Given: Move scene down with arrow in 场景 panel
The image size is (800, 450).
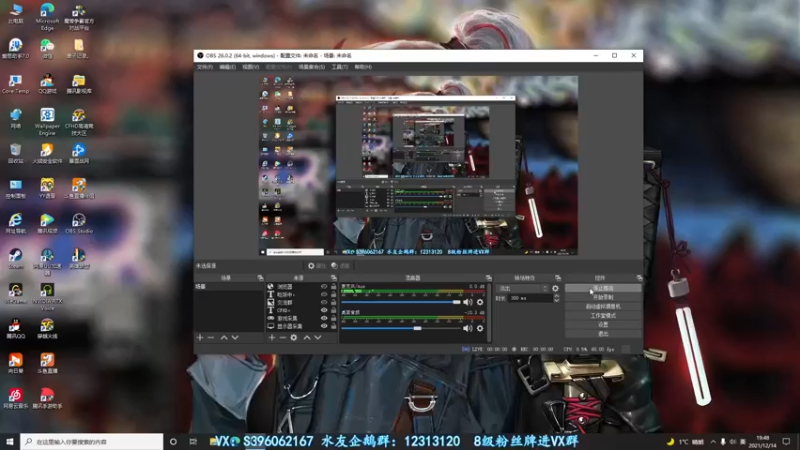Looking at the screenshot, I should tap(235, 337).
